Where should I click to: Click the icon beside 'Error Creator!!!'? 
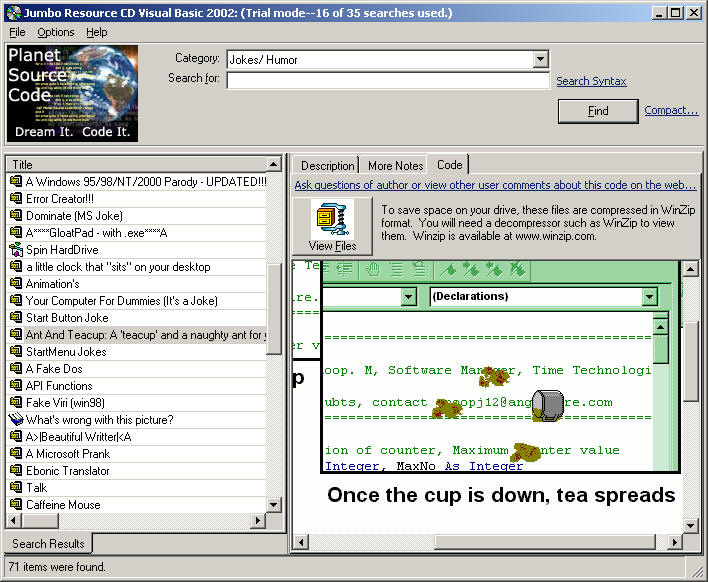pos(16,199)
